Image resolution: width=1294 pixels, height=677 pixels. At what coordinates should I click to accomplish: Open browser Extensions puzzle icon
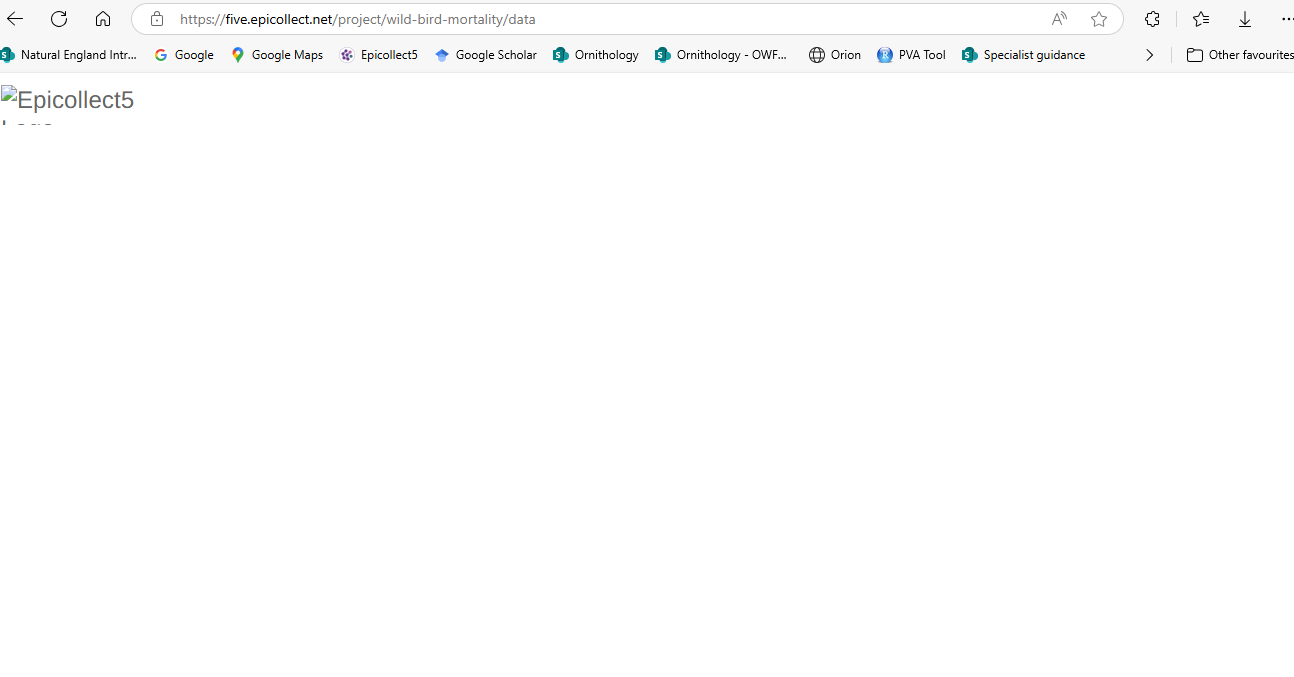pos(1152,19)
